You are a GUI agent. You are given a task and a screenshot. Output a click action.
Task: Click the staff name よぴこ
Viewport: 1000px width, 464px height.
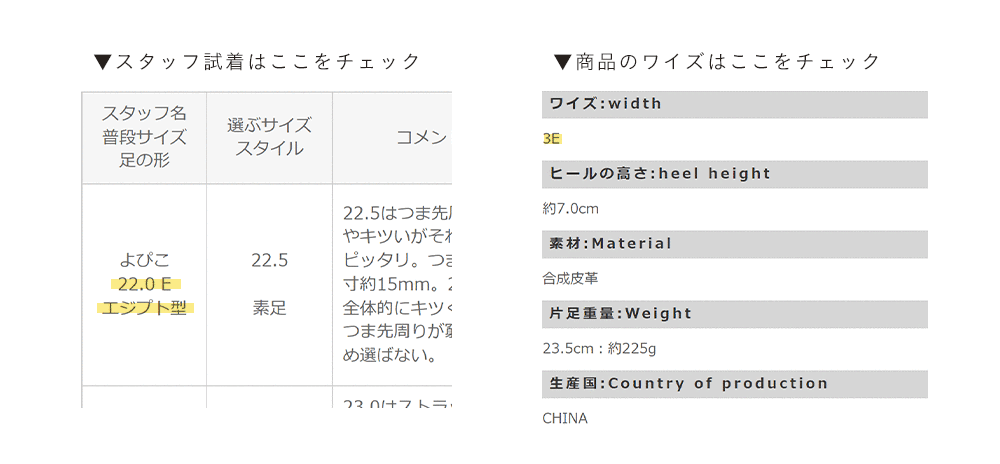(x=145, y=260)
